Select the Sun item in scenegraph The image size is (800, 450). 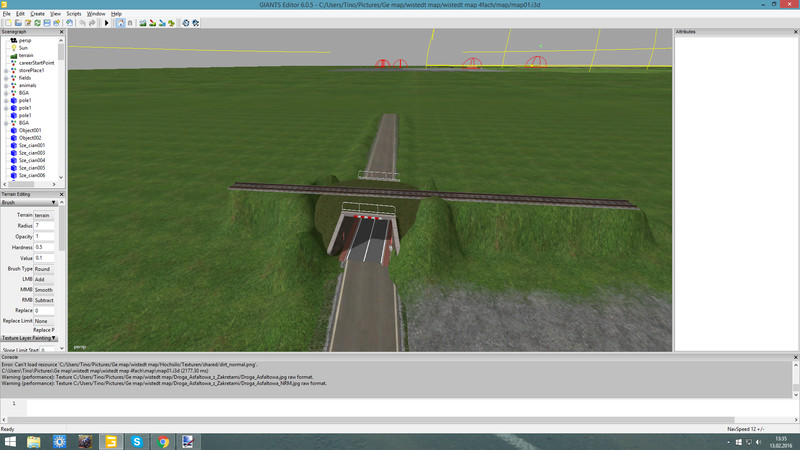pyautogui.click(x=23, y=47)
